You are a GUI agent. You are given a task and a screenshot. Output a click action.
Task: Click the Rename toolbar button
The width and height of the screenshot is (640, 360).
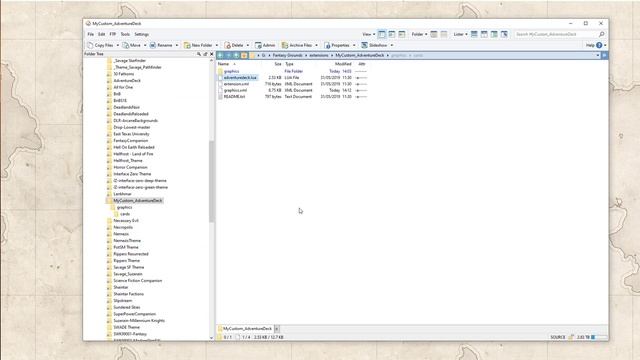(x=161, y=45)
